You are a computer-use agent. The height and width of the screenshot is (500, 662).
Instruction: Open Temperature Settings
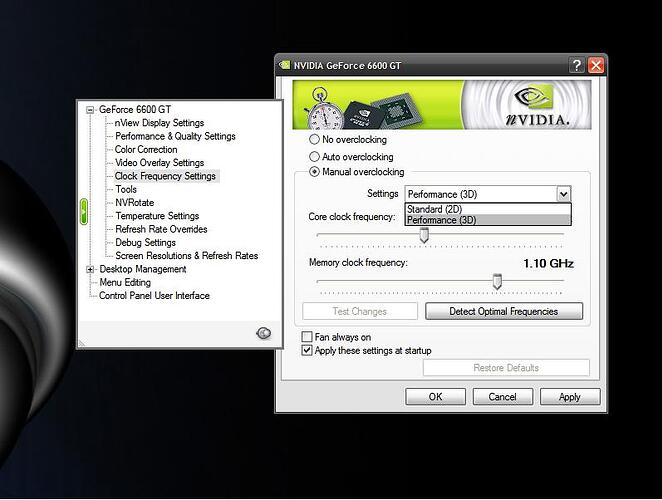157,216
